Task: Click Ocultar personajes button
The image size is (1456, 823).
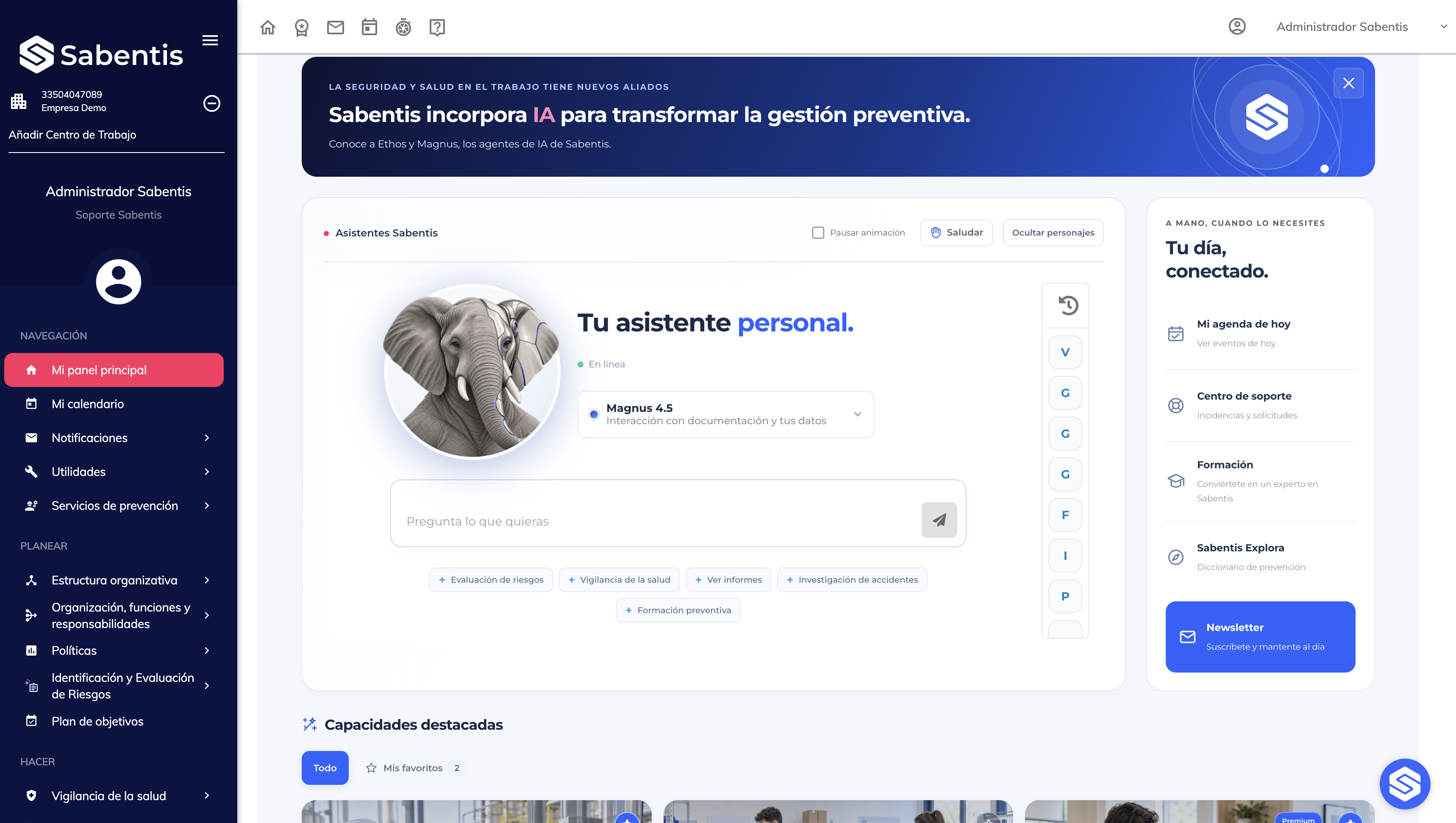Action: pyautogui.click(x=1053, y=232)
